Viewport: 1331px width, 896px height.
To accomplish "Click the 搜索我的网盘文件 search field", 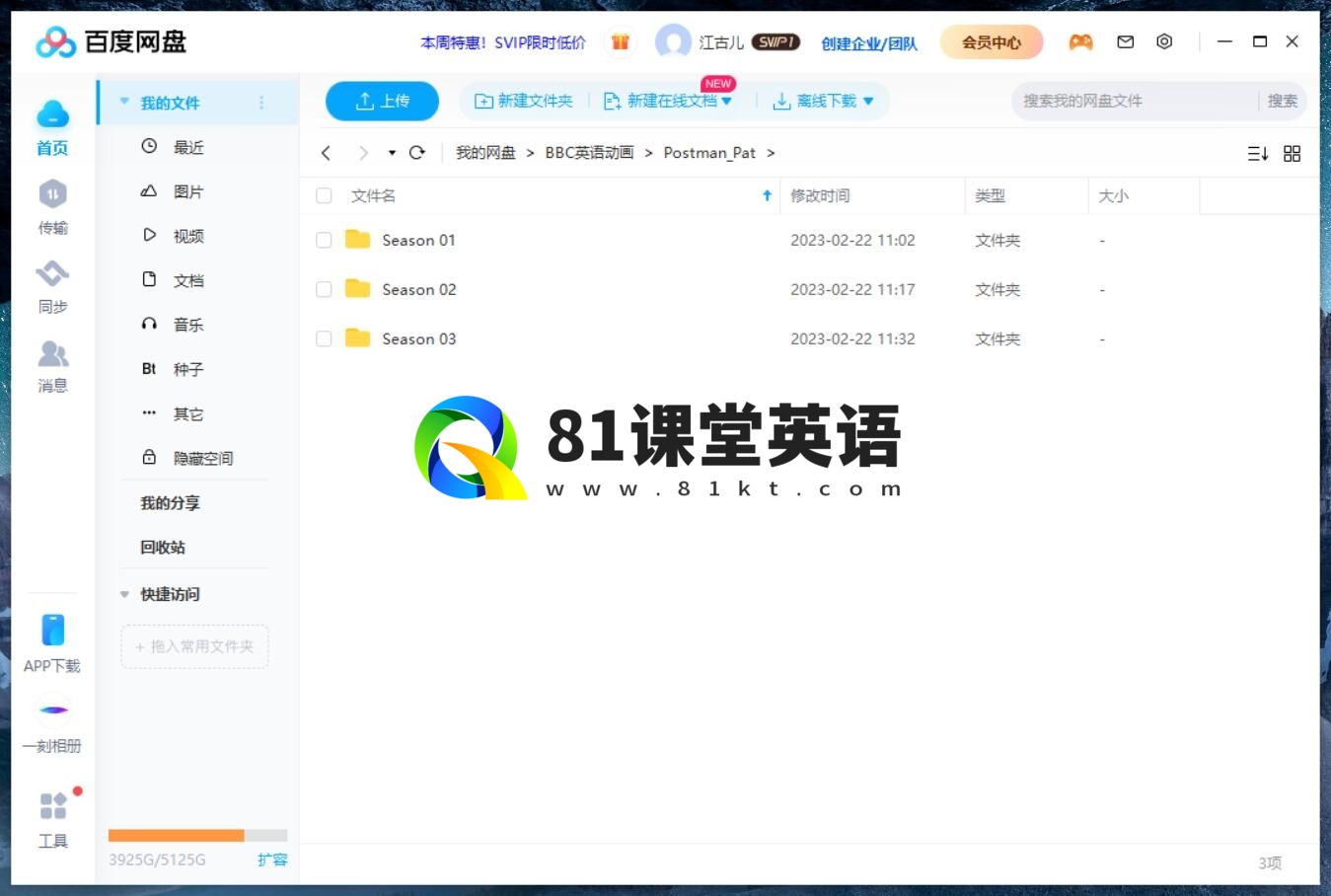I will coord(1135,101).
